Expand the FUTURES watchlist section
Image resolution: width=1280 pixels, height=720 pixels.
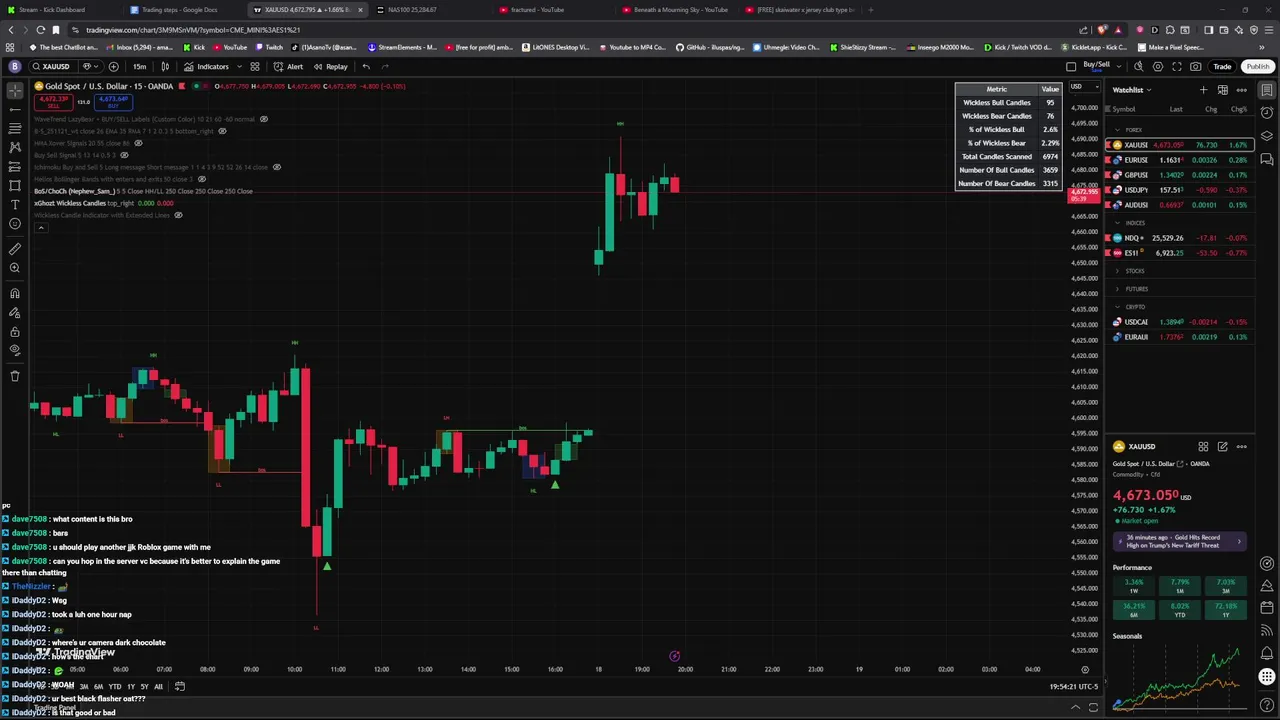pyautogui.click(x=1117, y=289)
